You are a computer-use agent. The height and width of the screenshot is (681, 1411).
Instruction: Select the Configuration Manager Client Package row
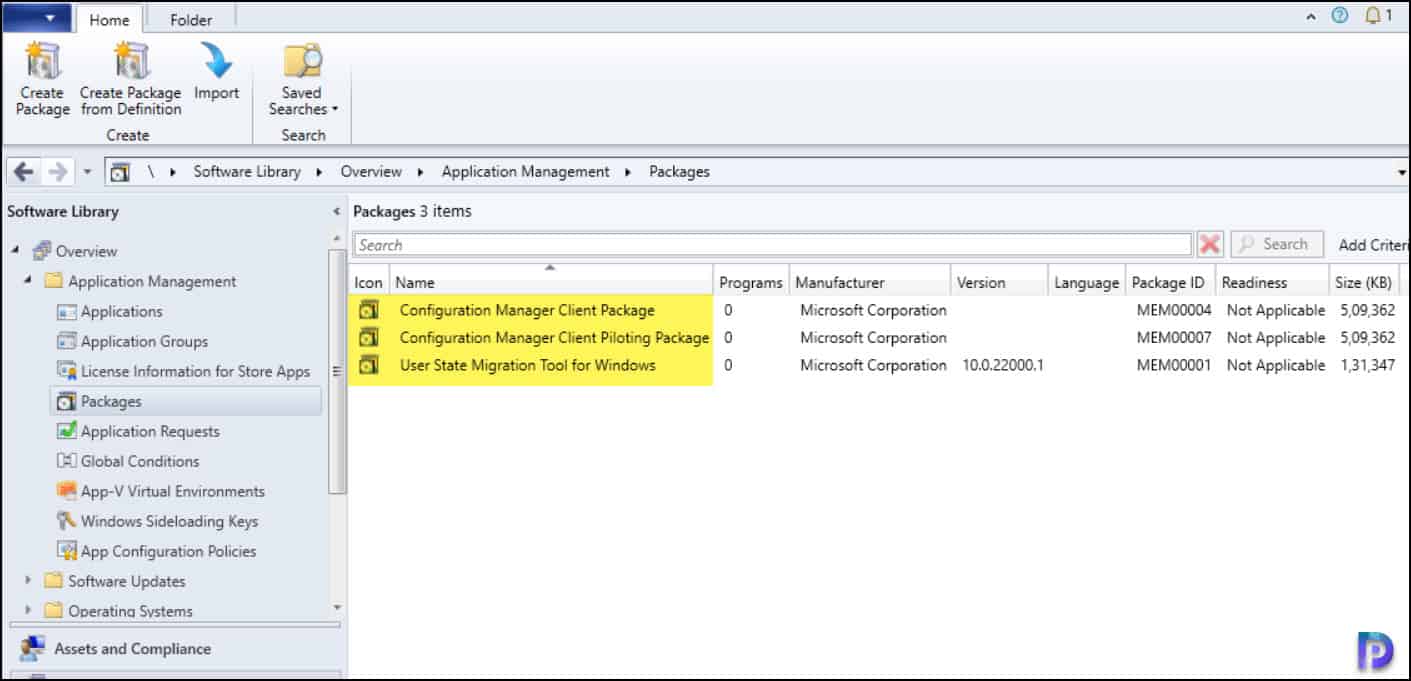tap(525, 310)
